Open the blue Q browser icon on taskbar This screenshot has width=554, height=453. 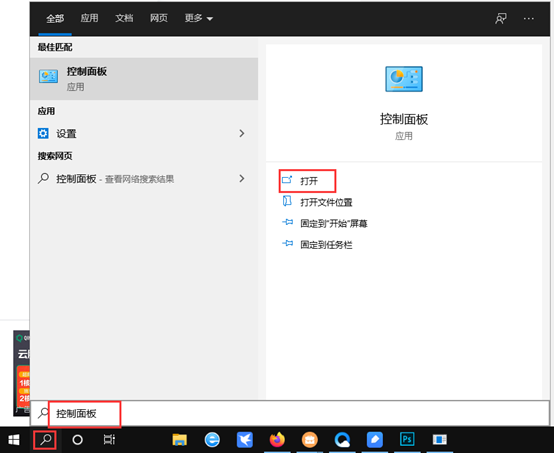click(x=342, y=440)
